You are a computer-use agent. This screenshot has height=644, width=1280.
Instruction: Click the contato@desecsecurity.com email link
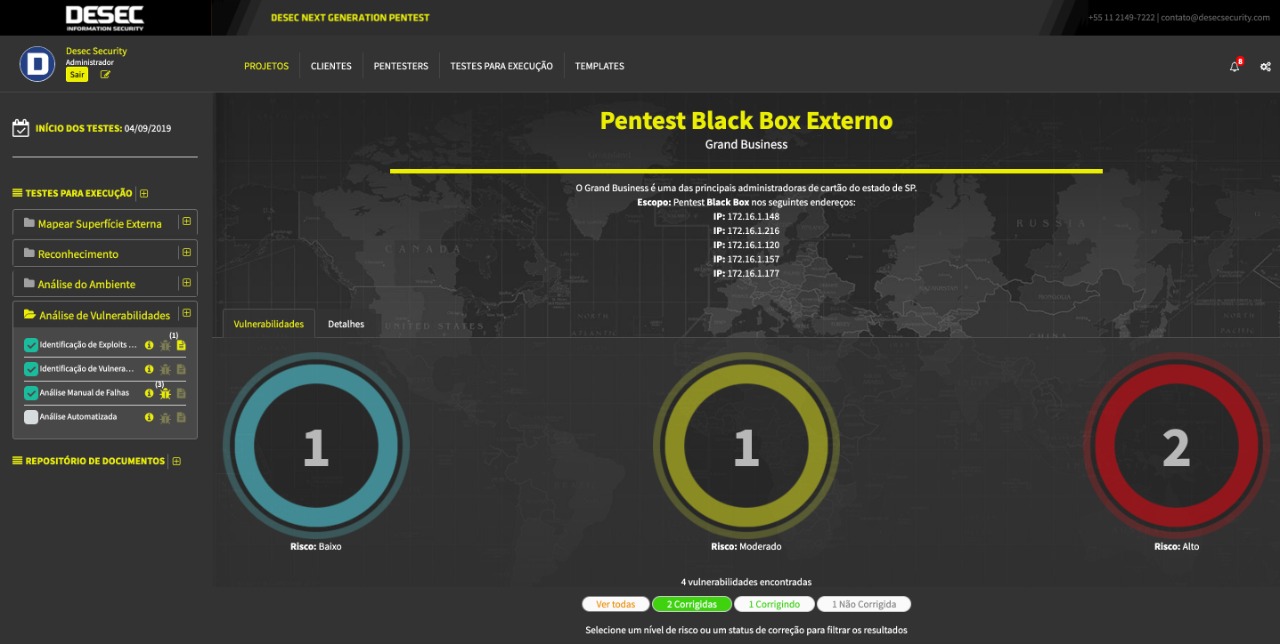click(1217, 18)
